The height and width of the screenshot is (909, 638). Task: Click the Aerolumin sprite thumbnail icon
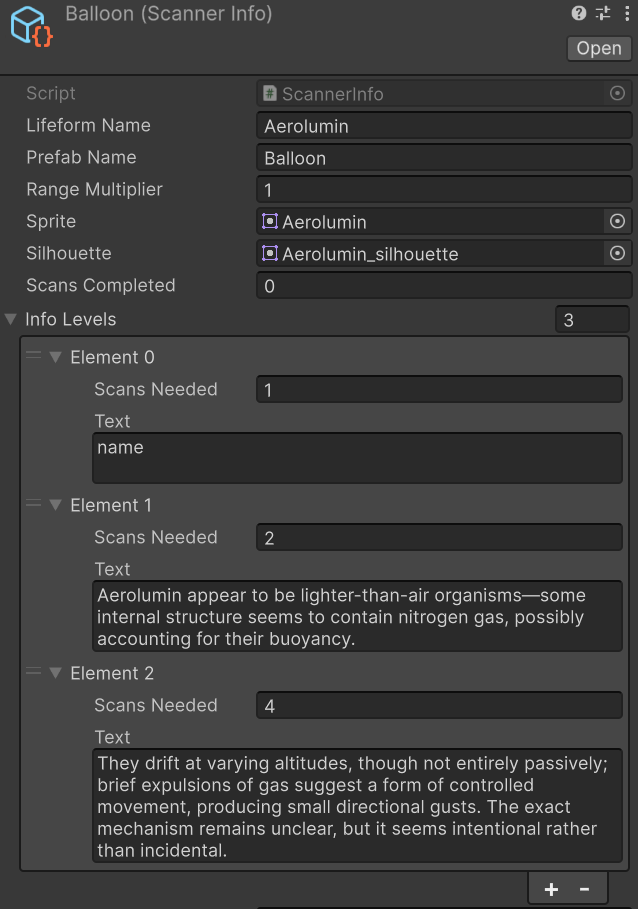pos(268,221)
